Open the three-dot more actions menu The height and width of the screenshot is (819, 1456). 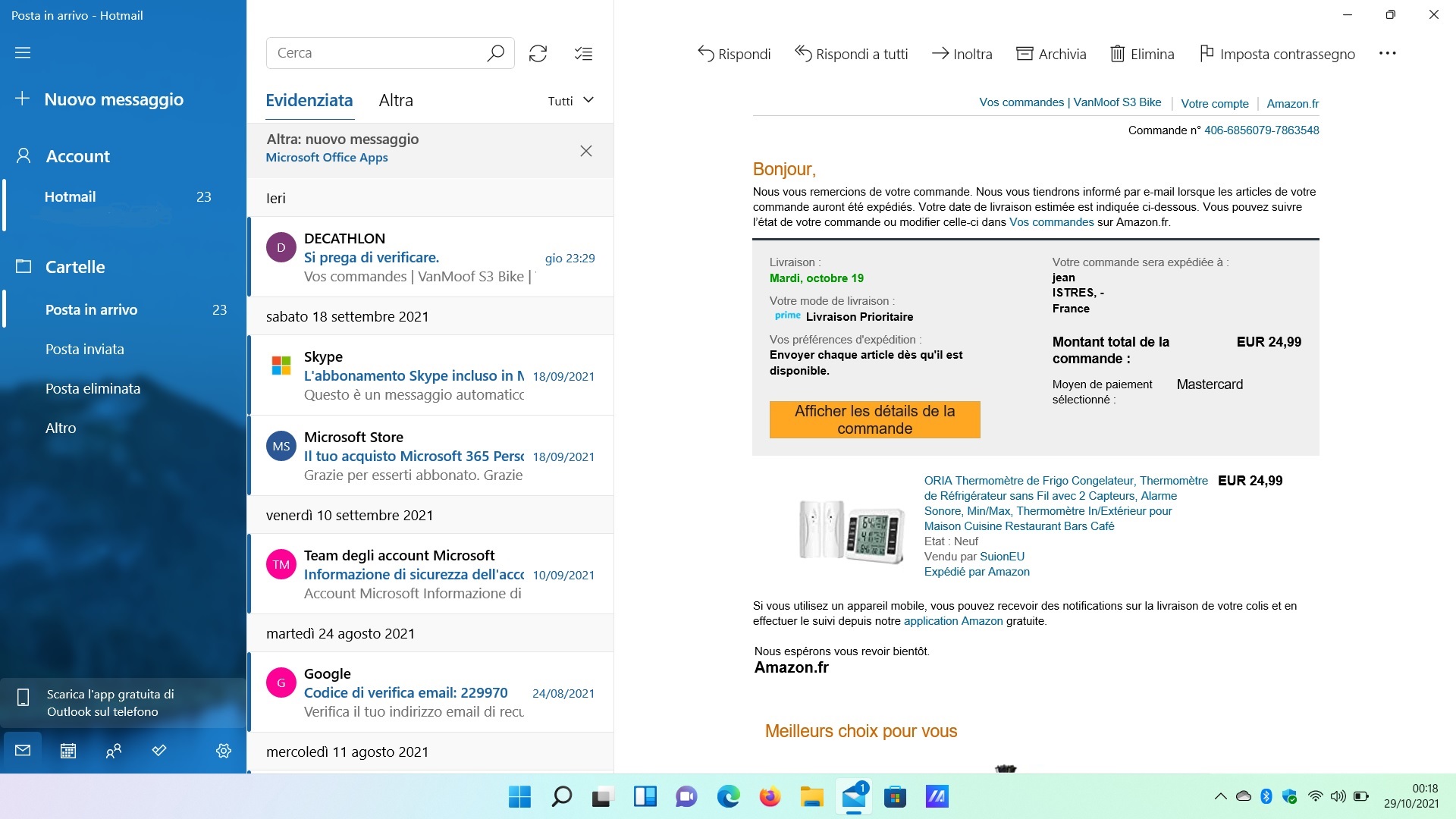pyautogui.click(x=1387, y=54)
